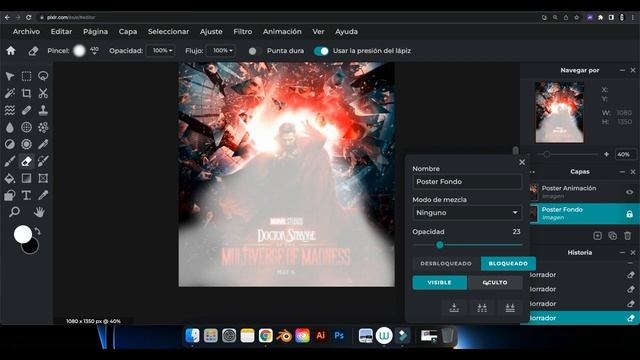Select the Liquify waves tool

[10, 110]
